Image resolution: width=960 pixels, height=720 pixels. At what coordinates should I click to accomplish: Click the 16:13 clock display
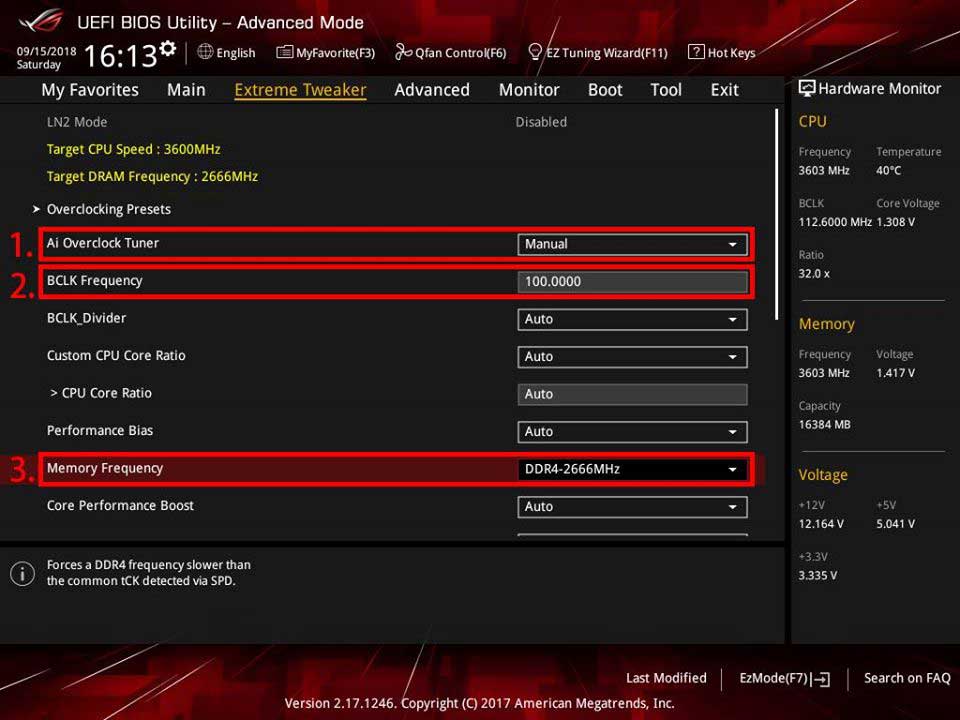click(121, 56)
